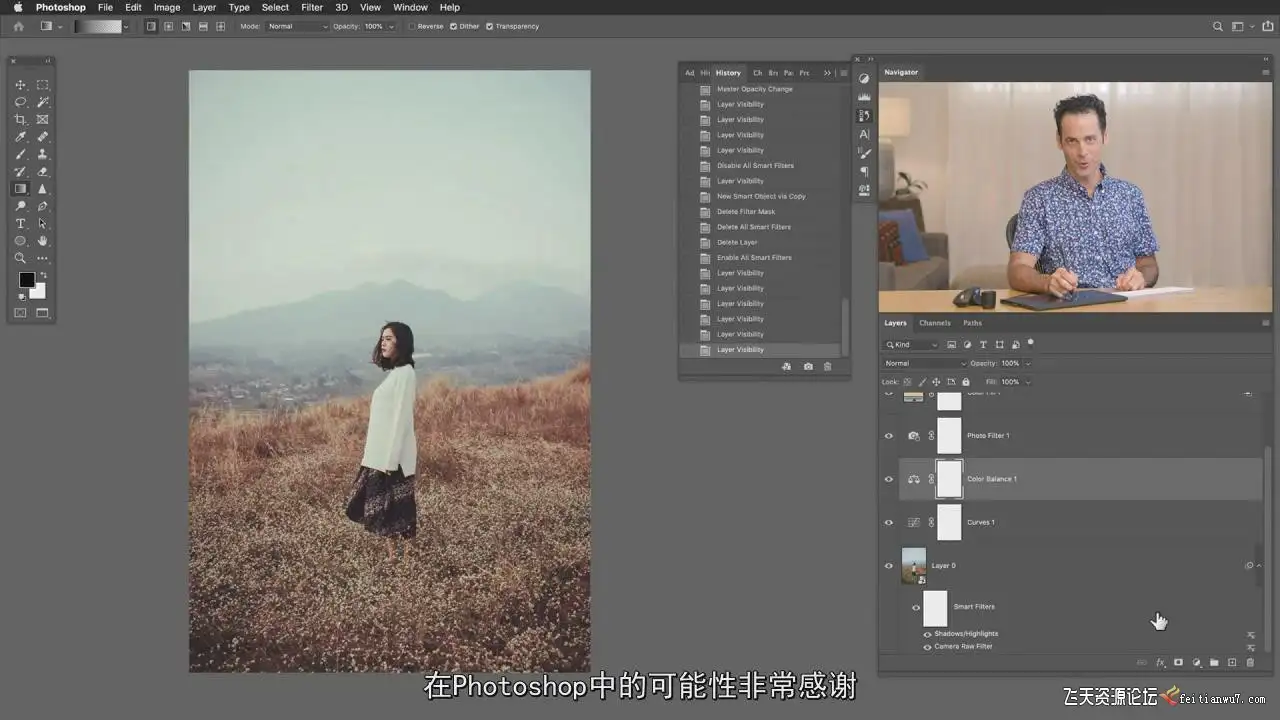Select the Move tool

(20, 85)
